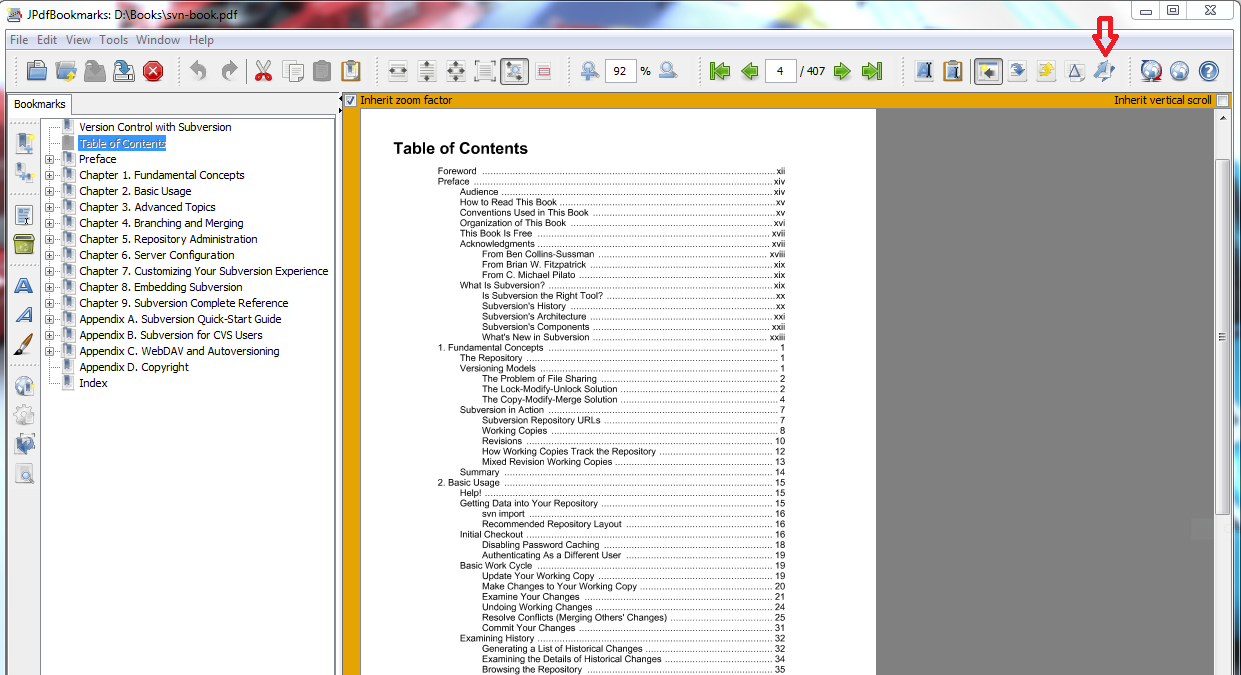1241x675 pixels.
Task: Click the Open PDF file icon
Action: point(37,71)
